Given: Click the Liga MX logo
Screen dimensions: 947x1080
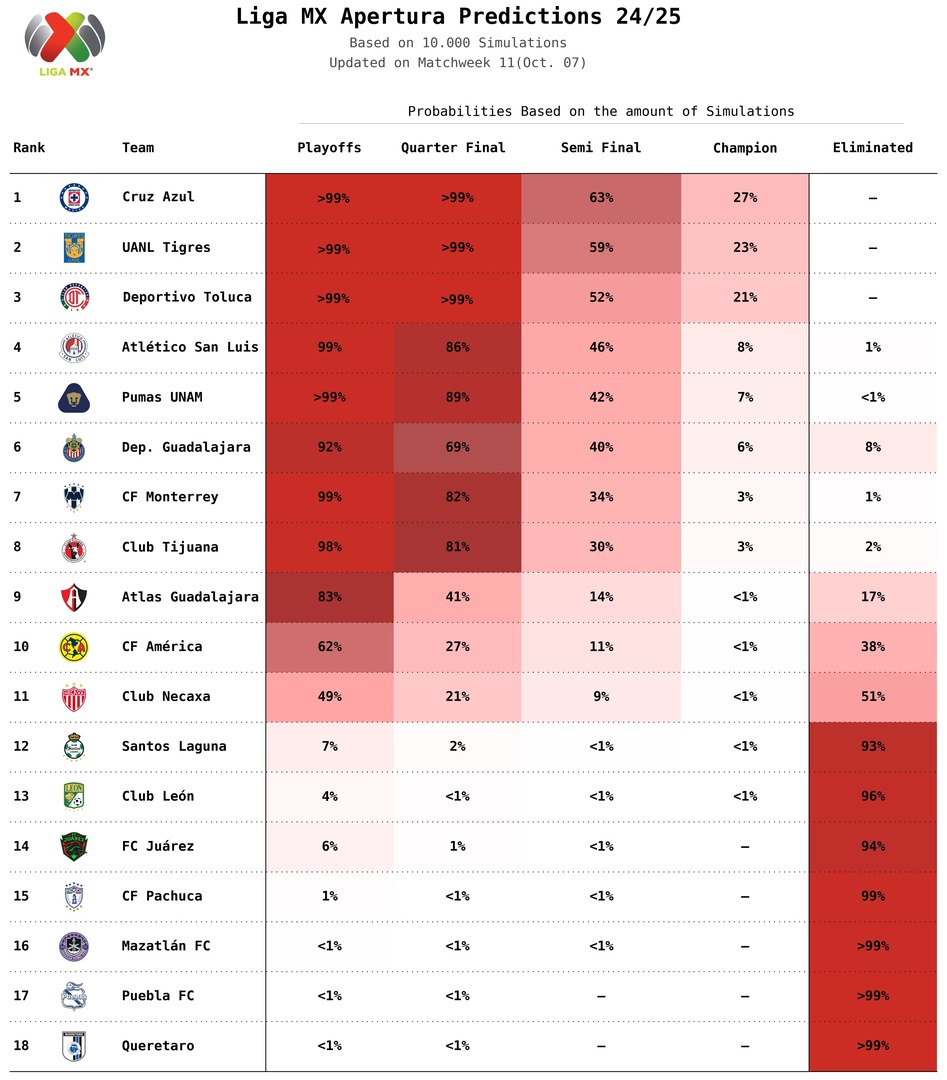Looking at the screenshot, I should (65, 45).
